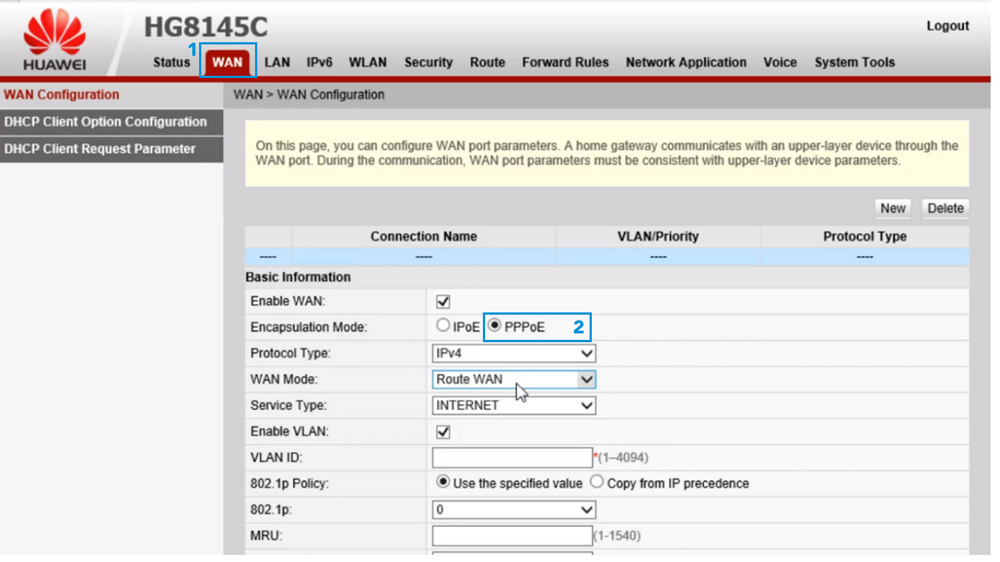Switch to the IPv6 tab

coord(320,63)
